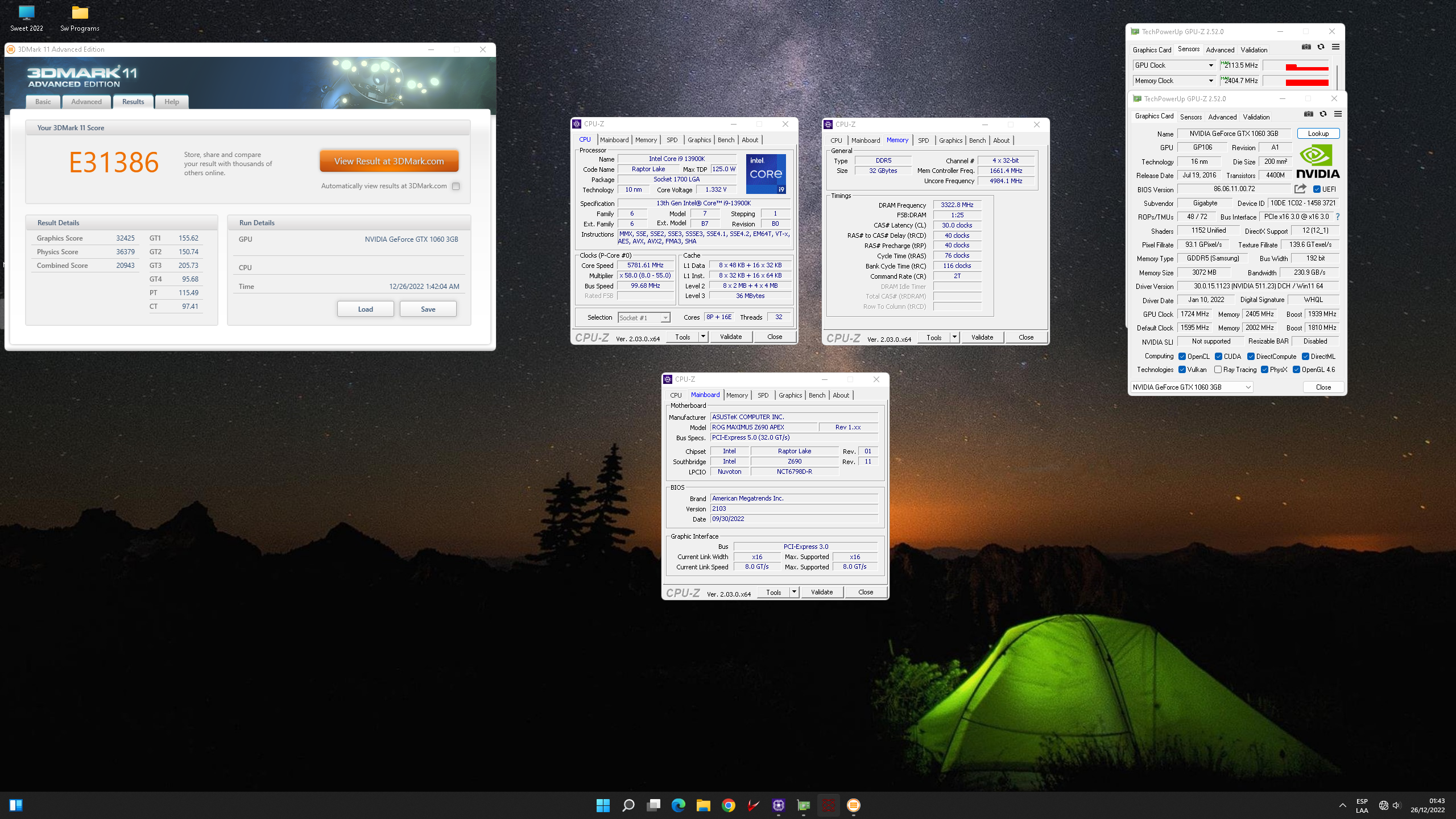Open Bench tab in CPU-Z Memory window
1456x819 pixels.
pyautogui.click(x=977, y=140)
